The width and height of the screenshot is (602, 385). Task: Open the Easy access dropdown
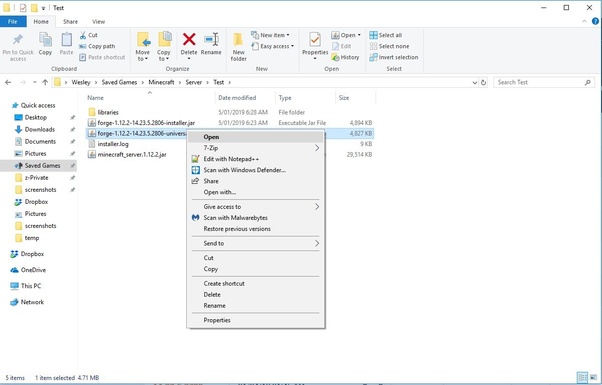click(x=273, y=46)
